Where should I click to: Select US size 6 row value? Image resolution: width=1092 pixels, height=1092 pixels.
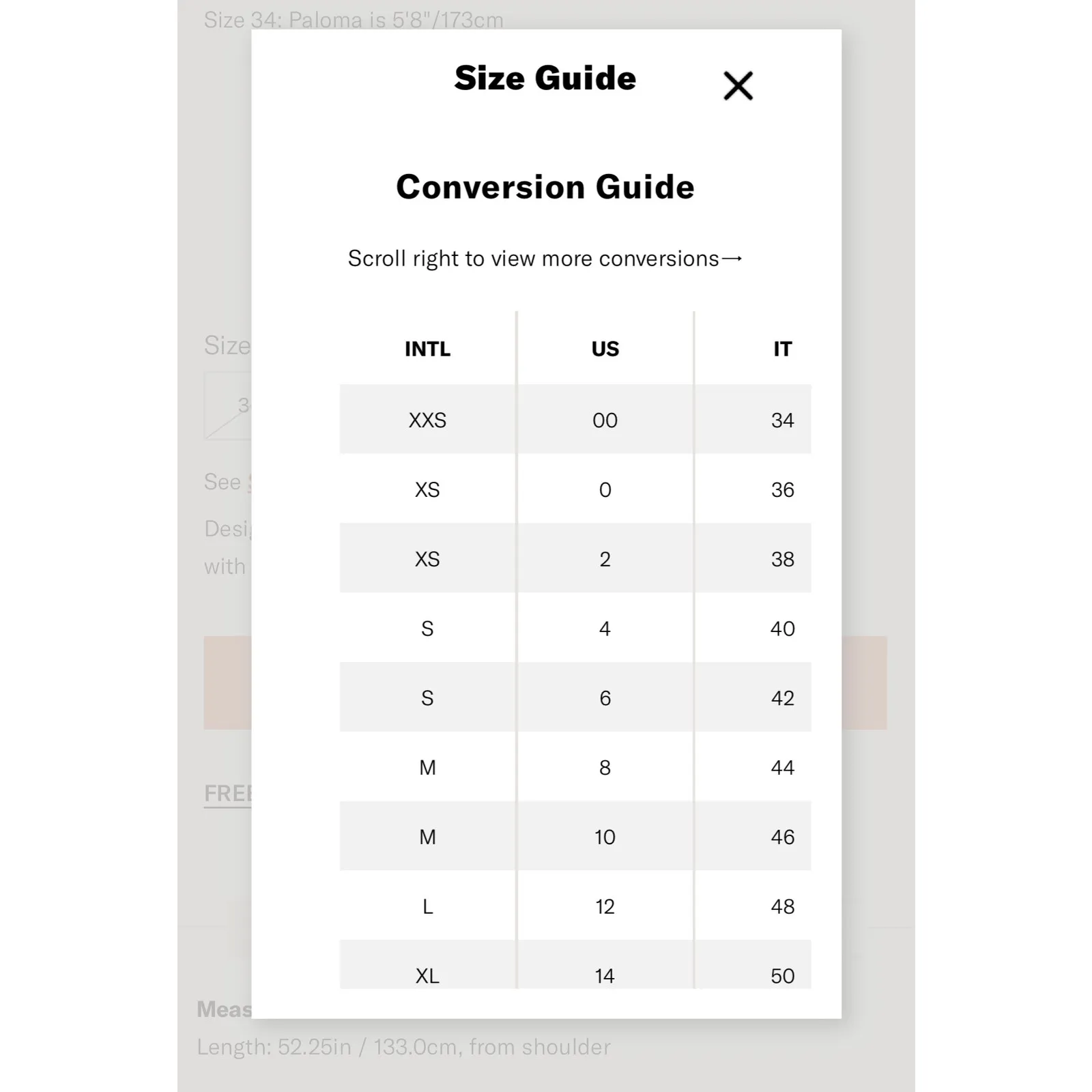point(605,698)
